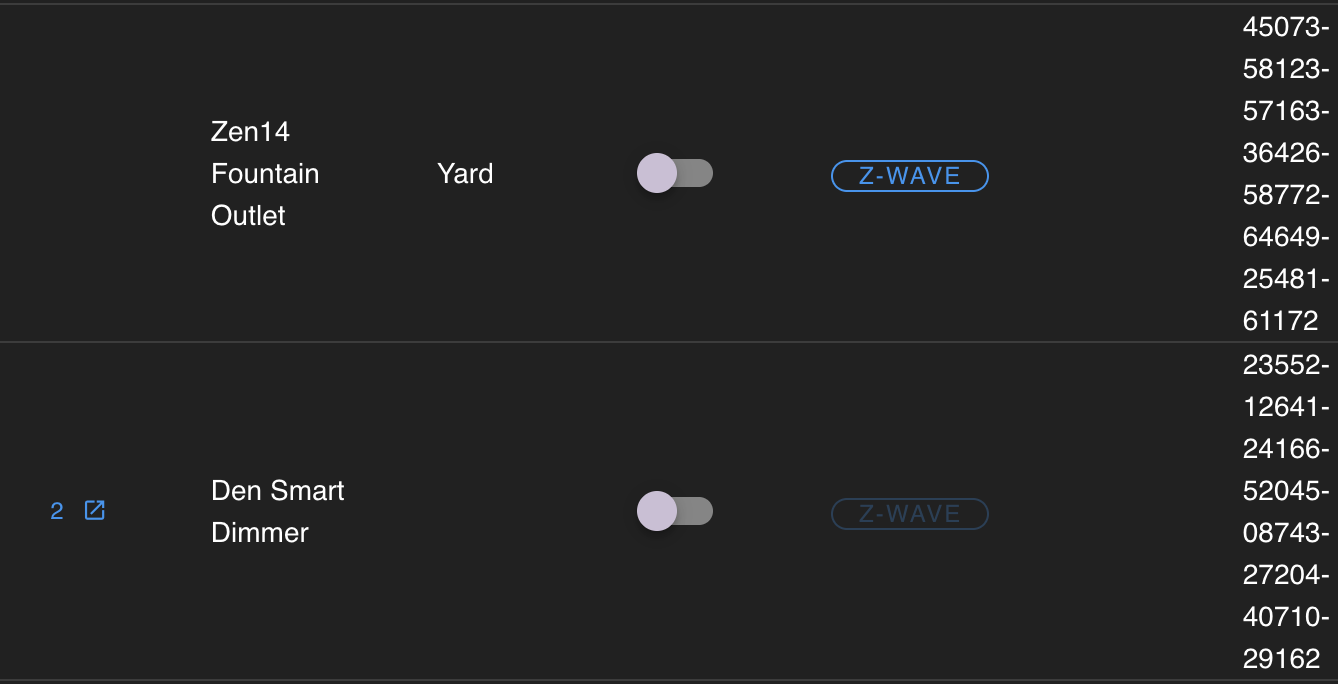Click the dimmed Z-WAVE chip for Den Smart Dimmer
Screen dimensions: 1338x684
[x=909, y=514]
